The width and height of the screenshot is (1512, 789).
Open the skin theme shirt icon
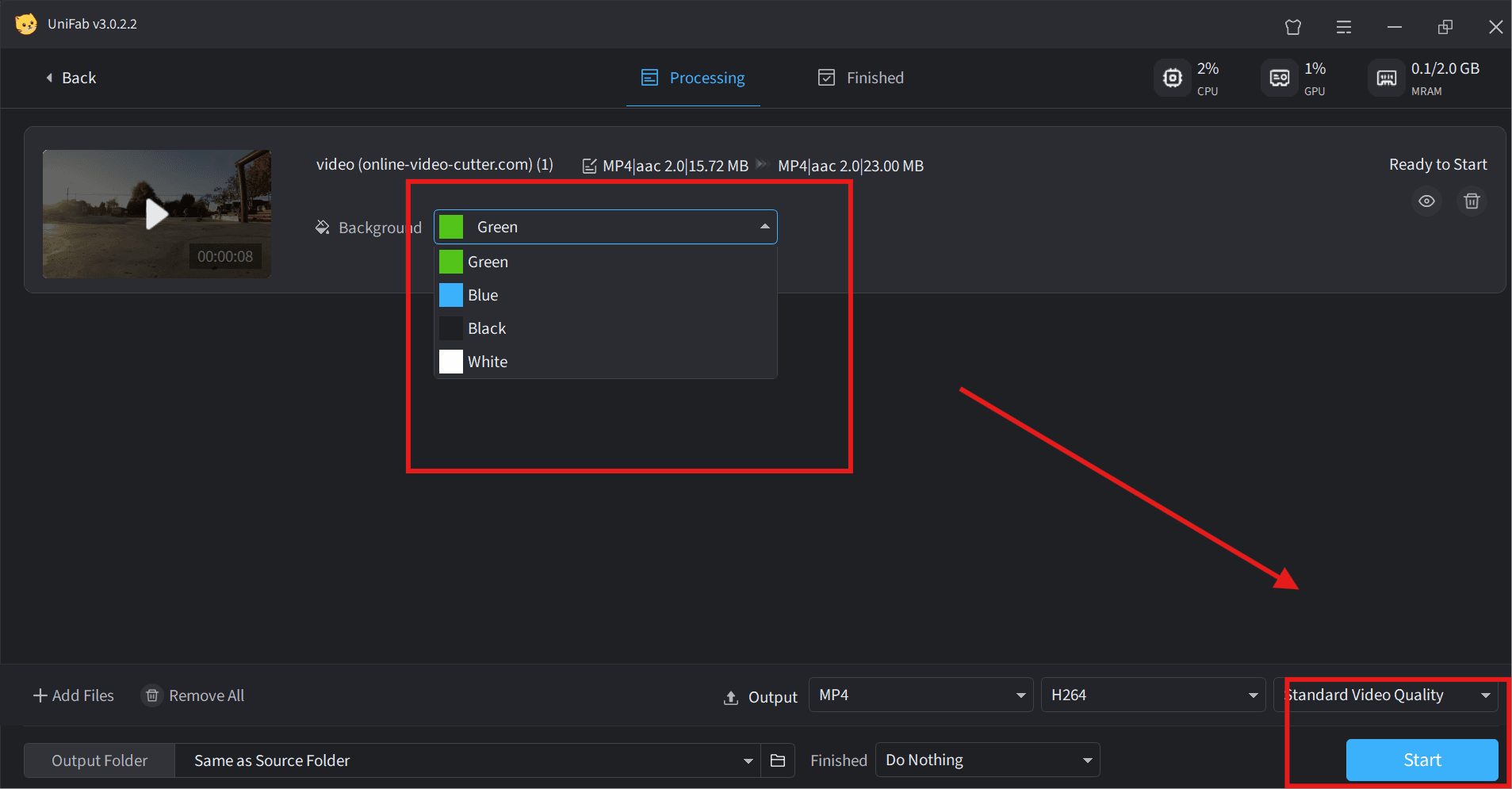pos(1293,27)
